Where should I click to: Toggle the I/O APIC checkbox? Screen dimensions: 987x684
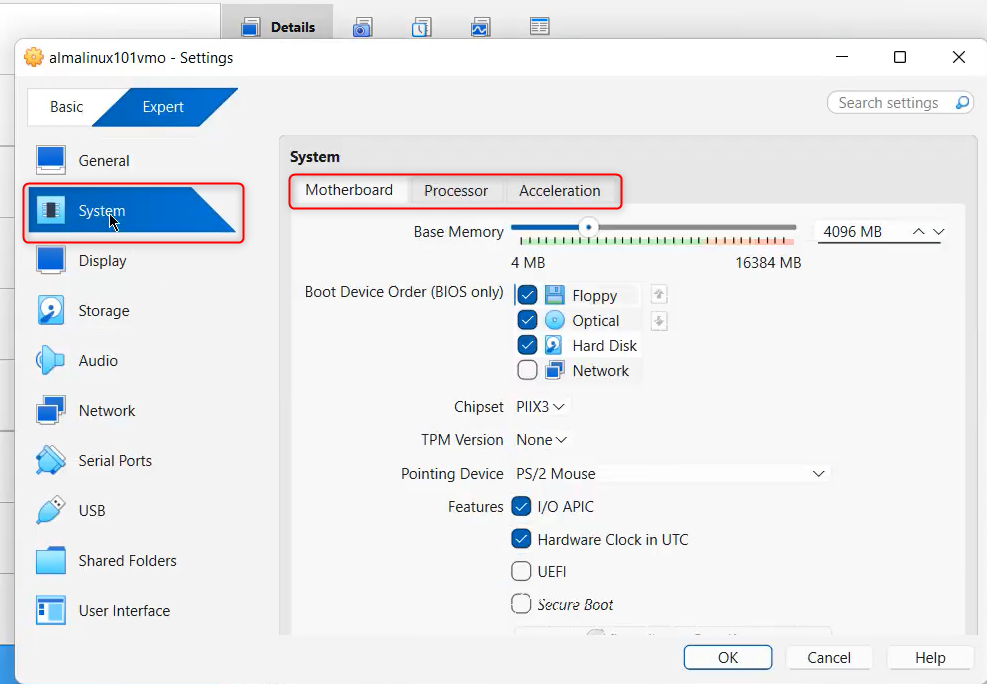pos(521,506)
